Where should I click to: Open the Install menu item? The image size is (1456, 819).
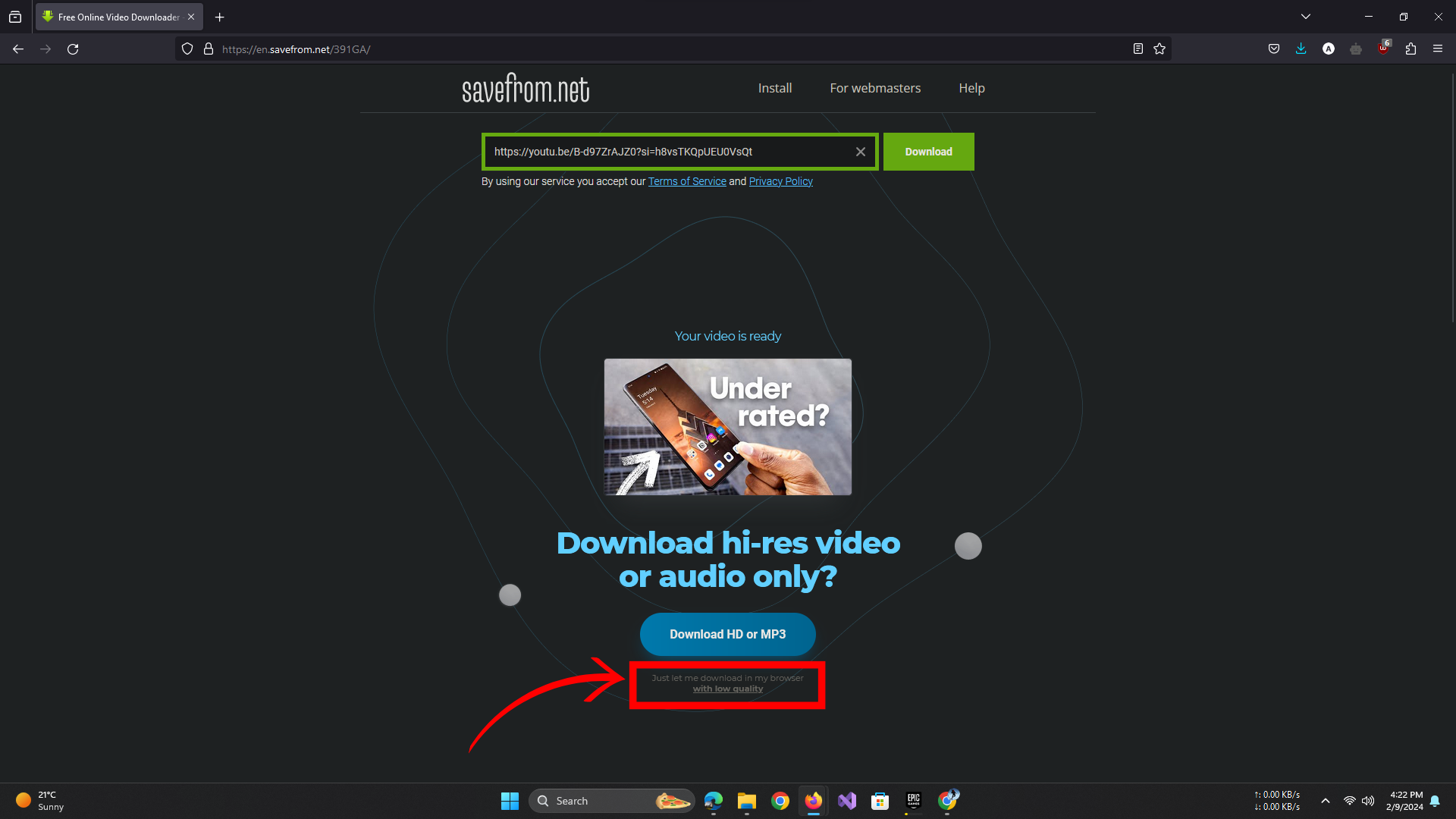[774, 88]
